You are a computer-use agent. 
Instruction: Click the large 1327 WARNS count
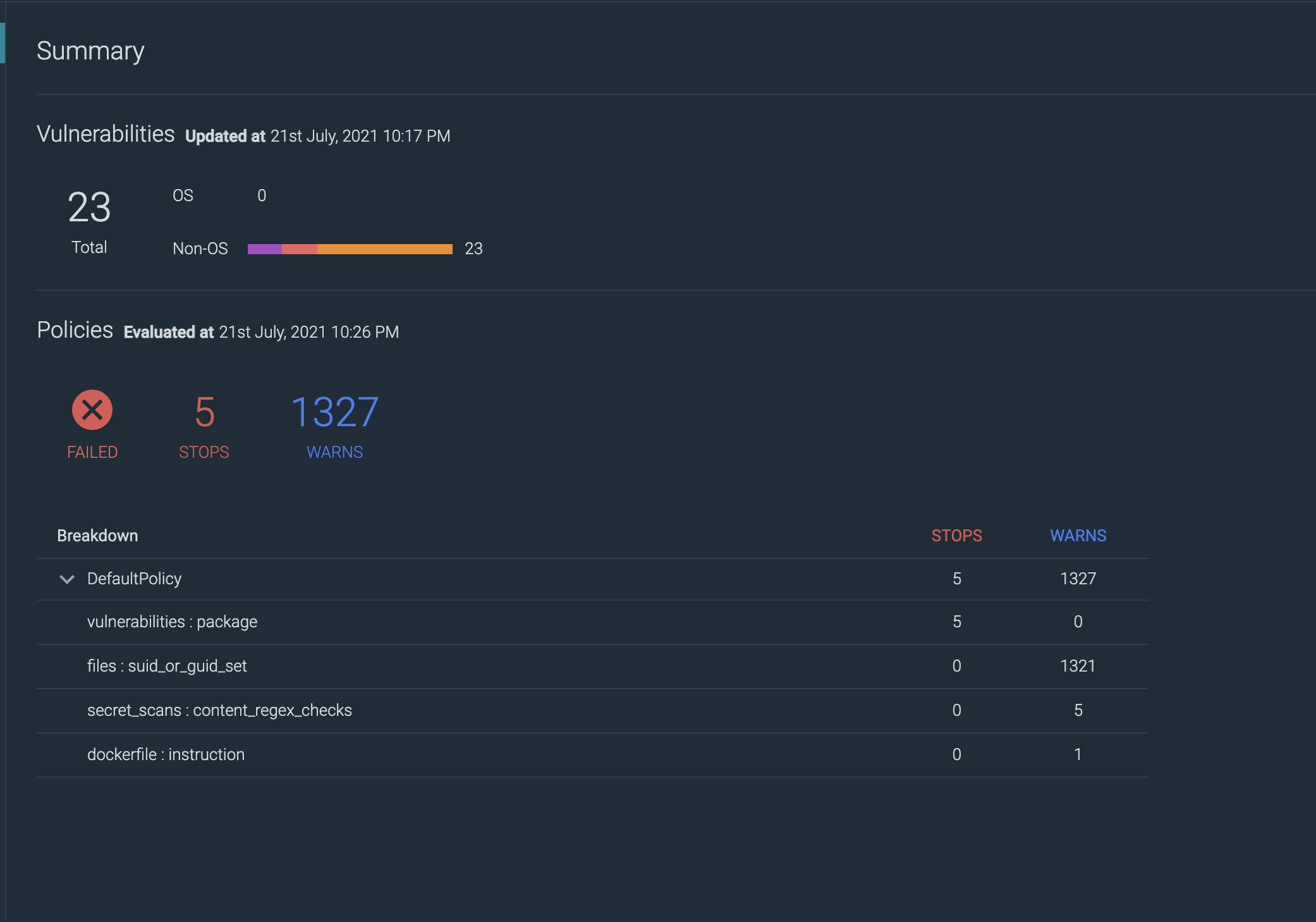pyautogui.click(x=335, y=412)
